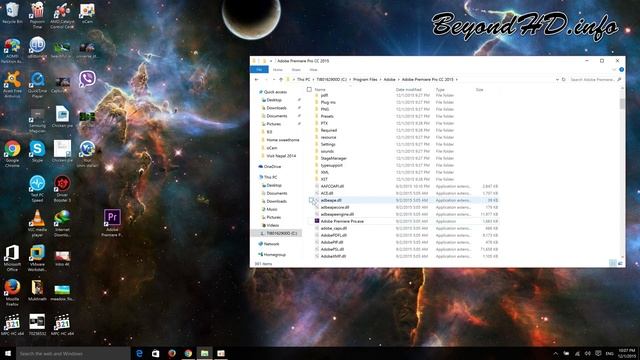Click the taskbar Search the web box
640x360 pixels.
73,353
